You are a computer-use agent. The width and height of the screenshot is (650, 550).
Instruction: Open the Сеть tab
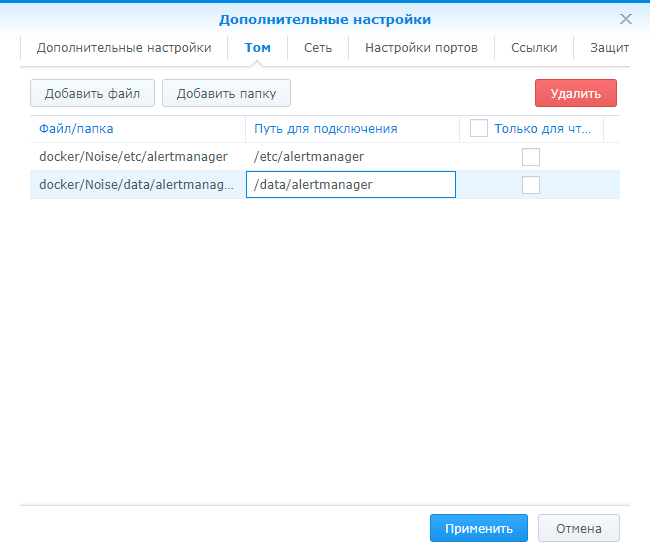318,48
